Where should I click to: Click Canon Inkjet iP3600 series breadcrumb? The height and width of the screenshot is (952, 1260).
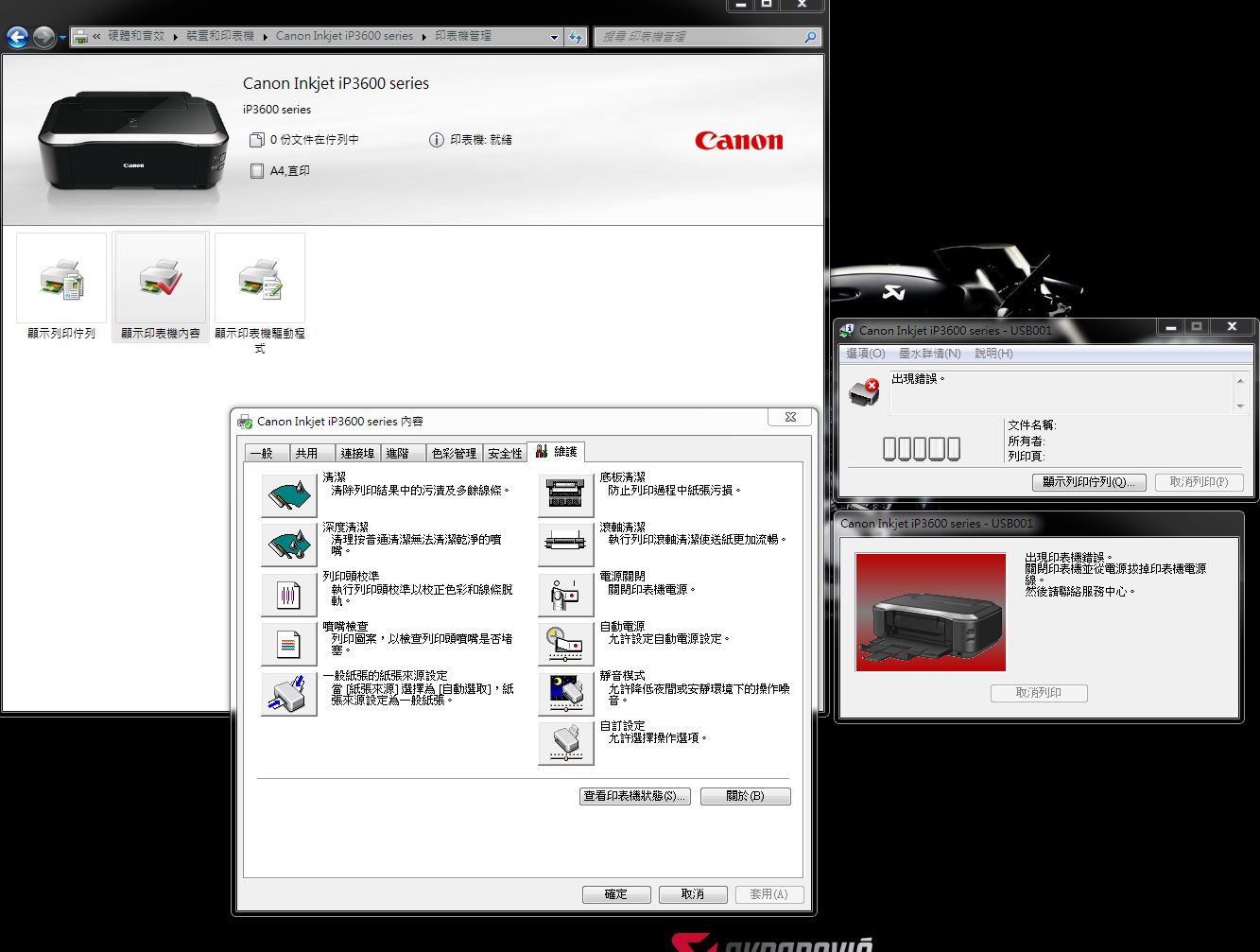click(344, 36)
